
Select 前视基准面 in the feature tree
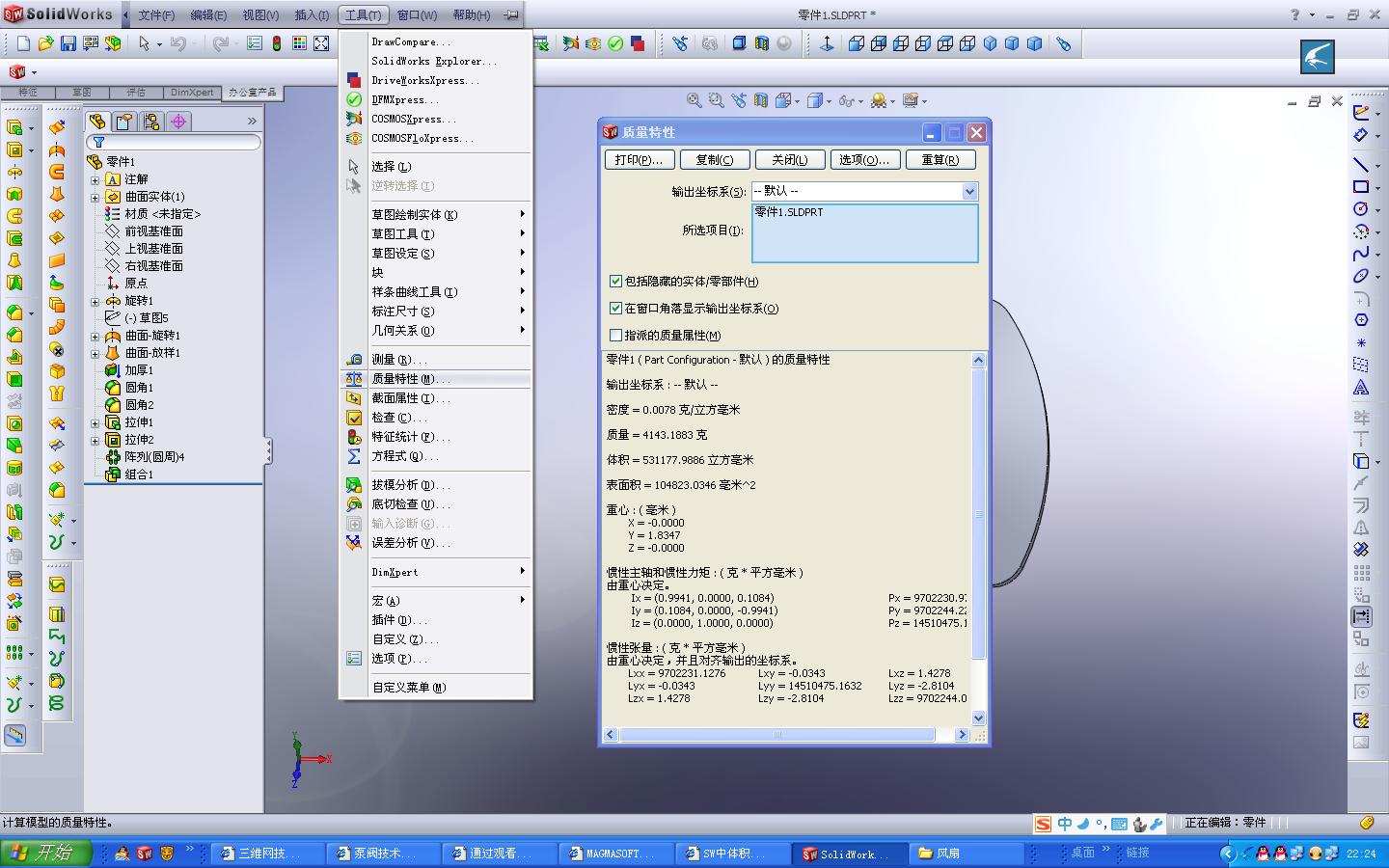pyautogui.click(x=153, y=231)
